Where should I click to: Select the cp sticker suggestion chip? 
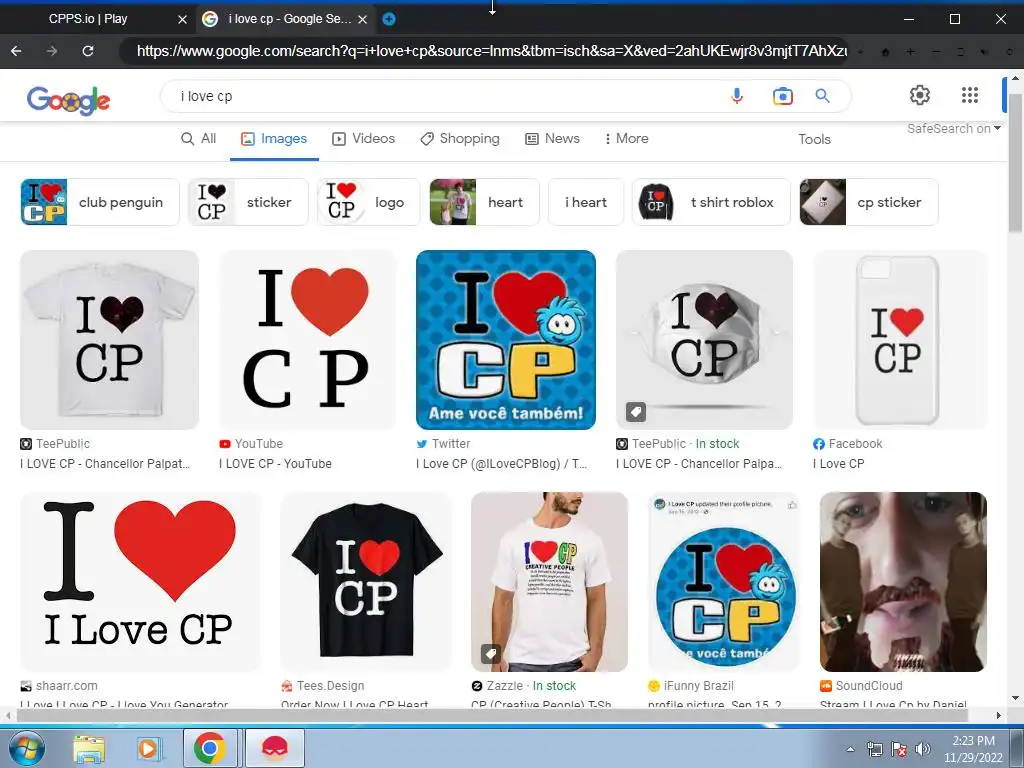(869, 202)
